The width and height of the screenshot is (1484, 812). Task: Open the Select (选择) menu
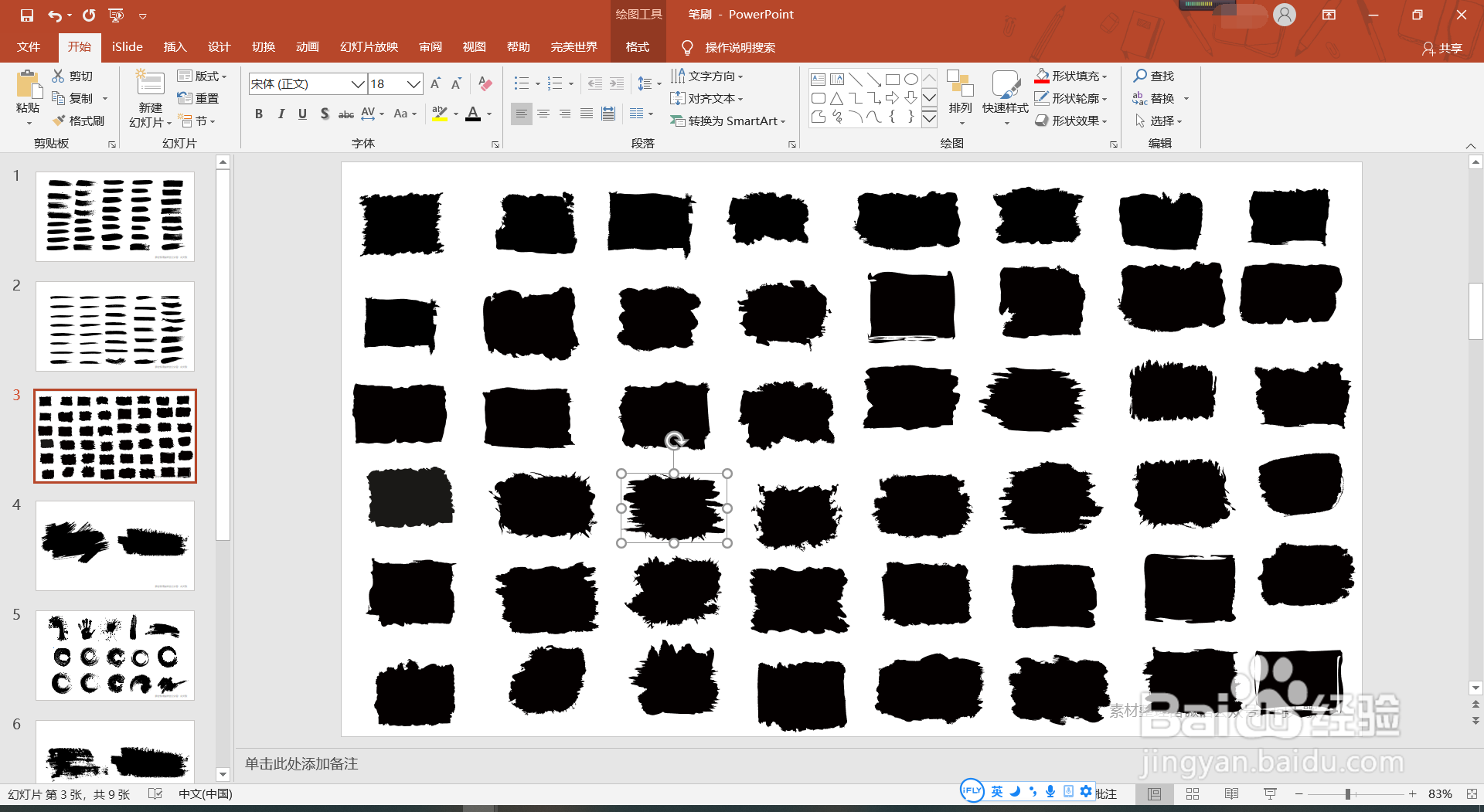click(1158, 121)
